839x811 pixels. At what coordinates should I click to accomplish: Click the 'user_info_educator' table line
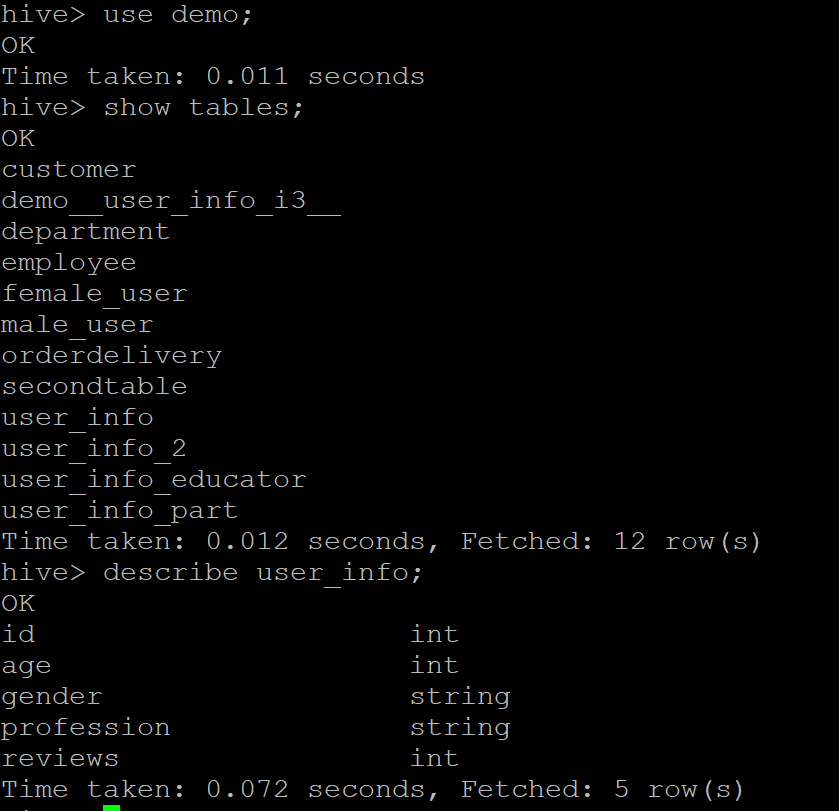click(x=154, y=480)
